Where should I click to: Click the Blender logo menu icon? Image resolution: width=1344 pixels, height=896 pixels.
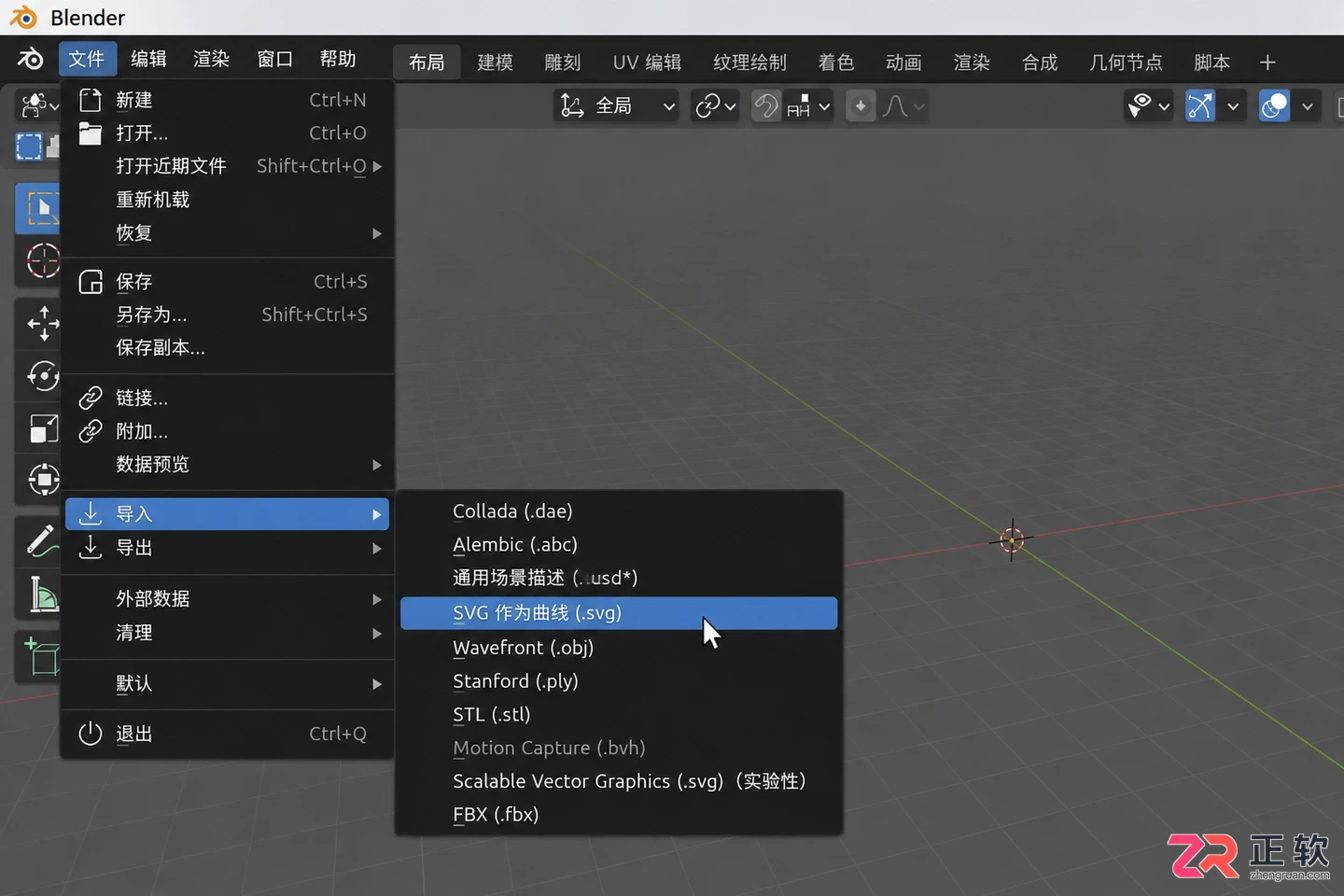tap(29, 59)
